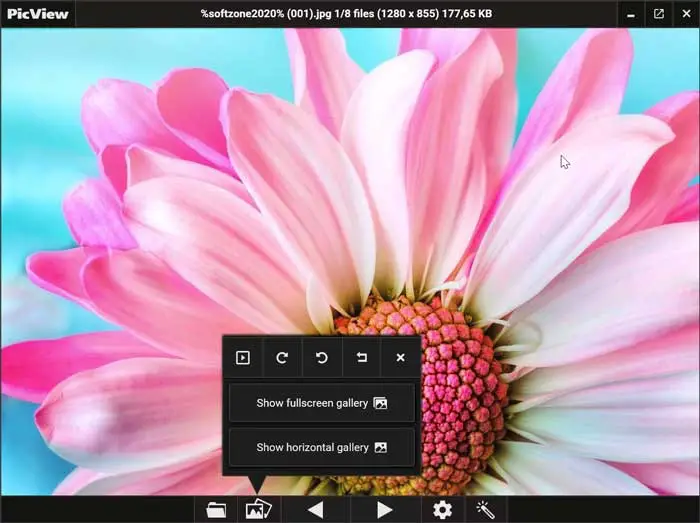Go to the next image
The height and width of the screenshot is (523, 700).
pos(385,510)
